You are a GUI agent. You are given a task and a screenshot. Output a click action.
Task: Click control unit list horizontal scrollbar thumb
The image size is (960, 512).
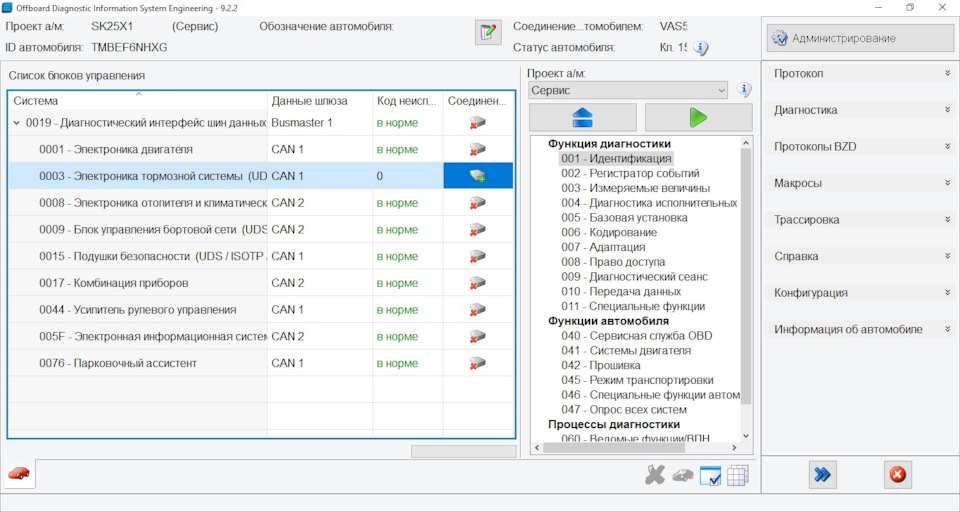click(x=463, y=451)
